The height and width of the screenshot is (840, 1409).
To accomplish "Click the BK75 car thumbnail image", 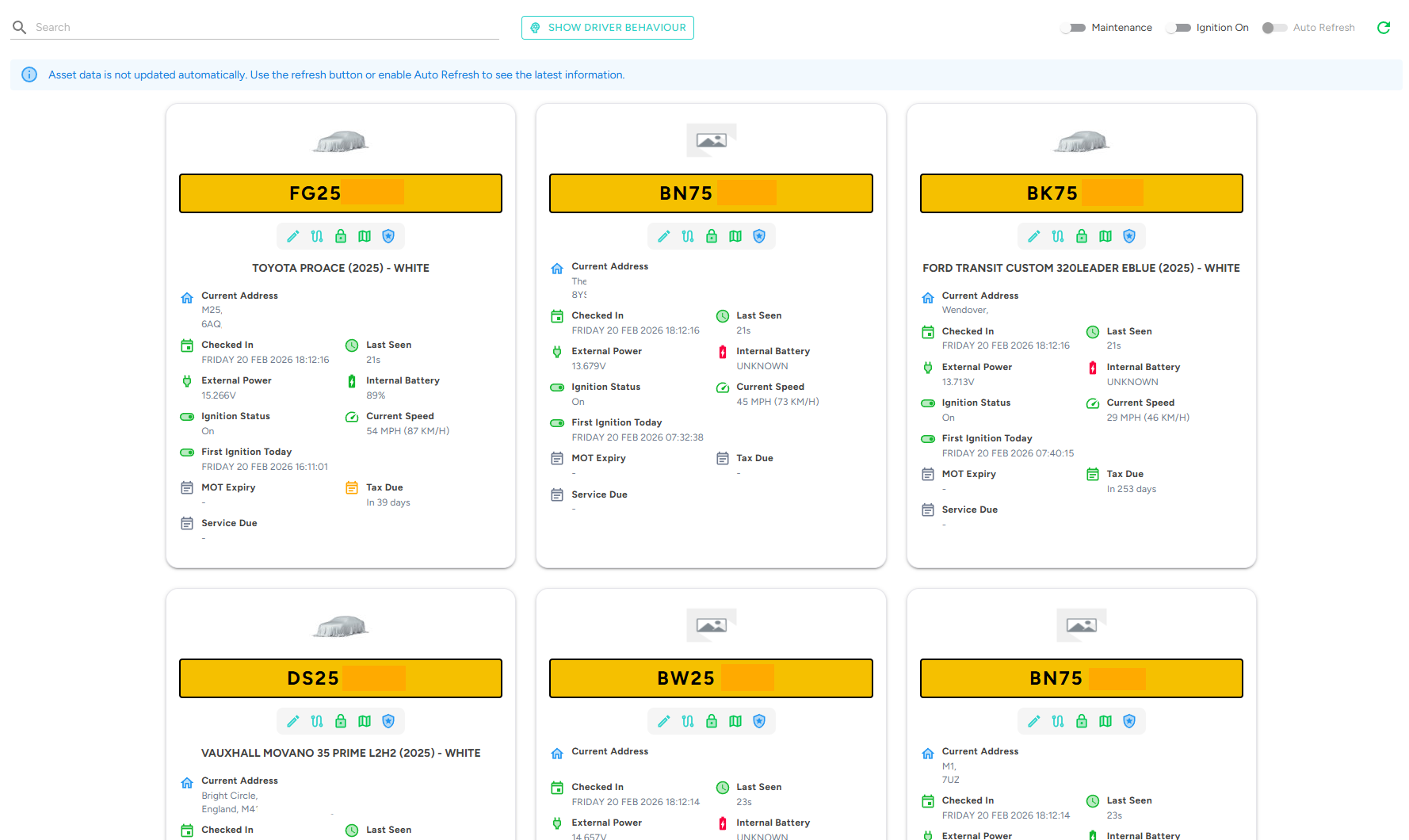I will (x=1082, y=141).
